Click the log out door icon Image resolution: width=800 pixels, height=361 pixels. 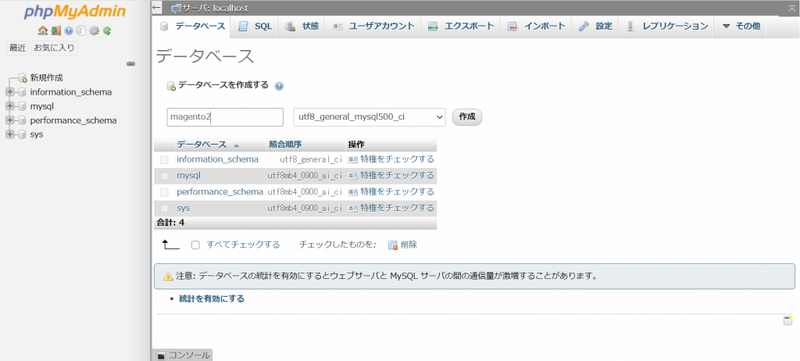pyautogui.click(x=56, y=31)
